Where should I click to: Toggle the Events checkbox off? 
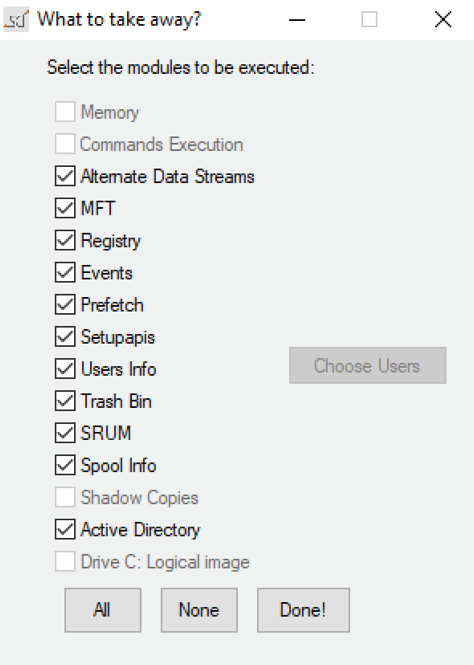point(65,272)
